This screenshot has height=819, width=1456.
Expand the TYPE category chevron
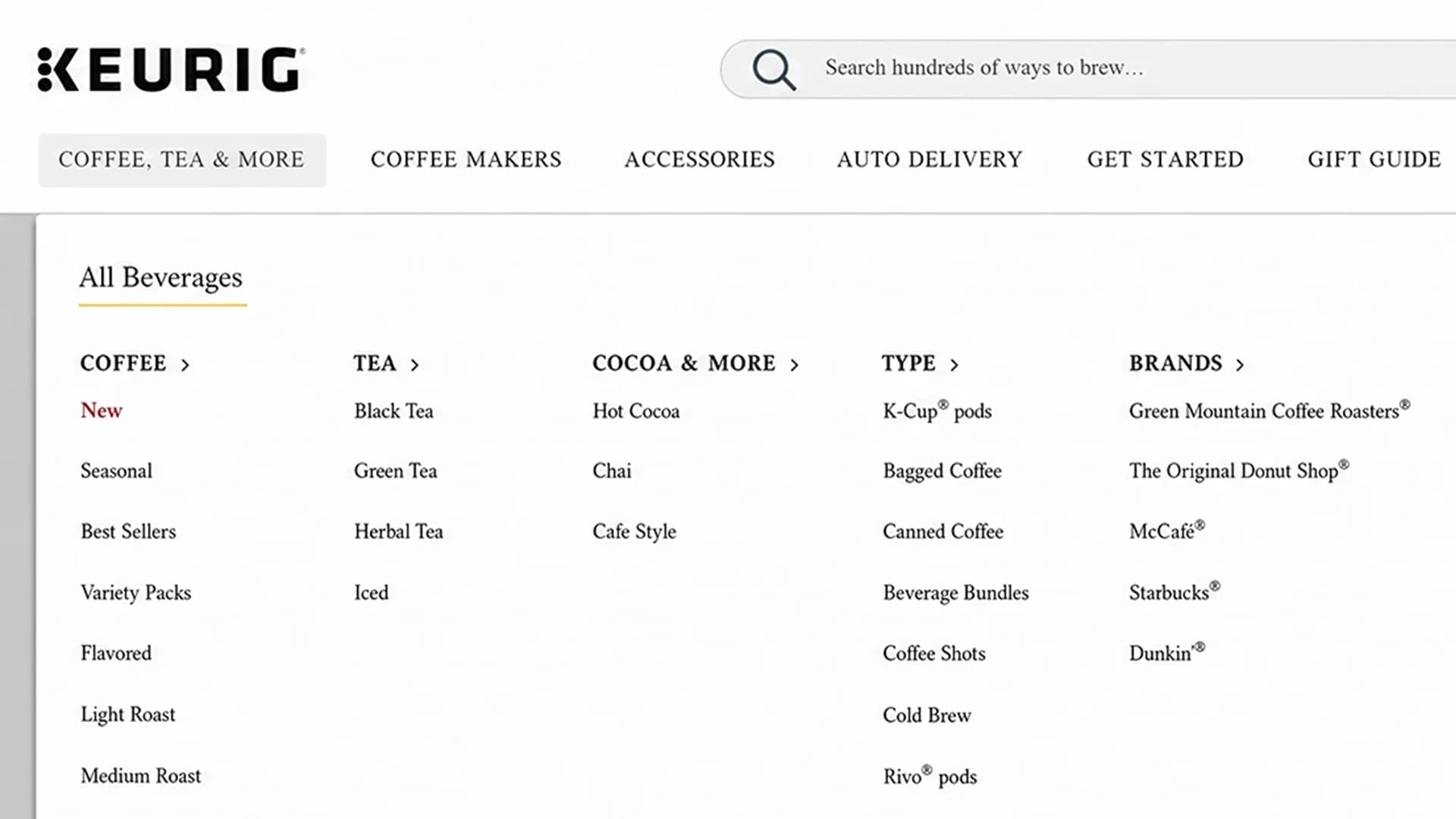coord(955,366)
